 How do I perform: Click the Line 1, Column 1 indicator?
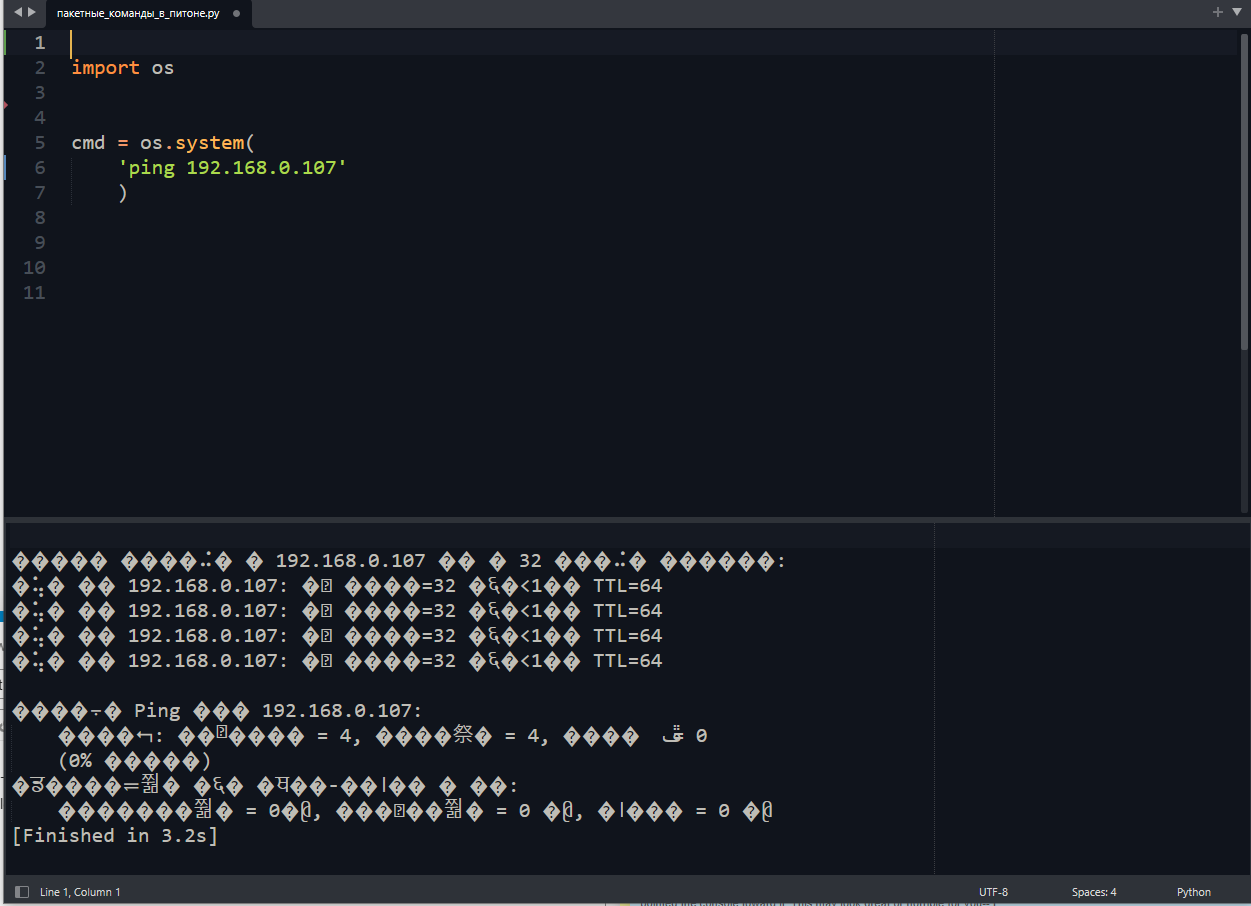[80, 892]
